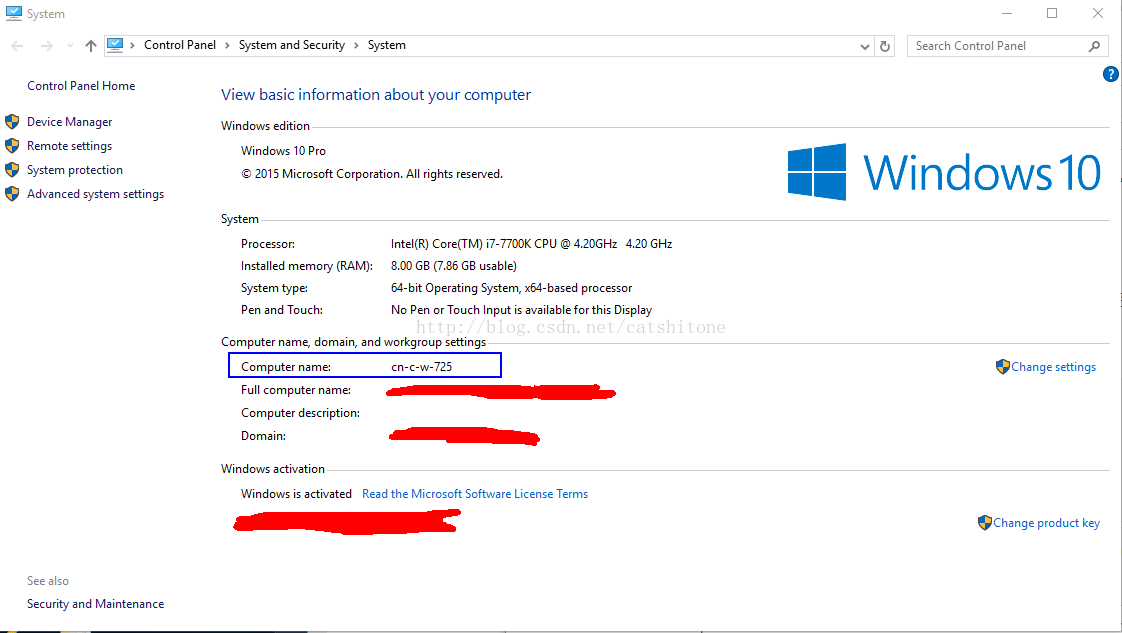Image resolution: width=1122 pixels, height=633 pixels.
Task: Click the 64-bit Operating System value
Action: coord(511,288)
